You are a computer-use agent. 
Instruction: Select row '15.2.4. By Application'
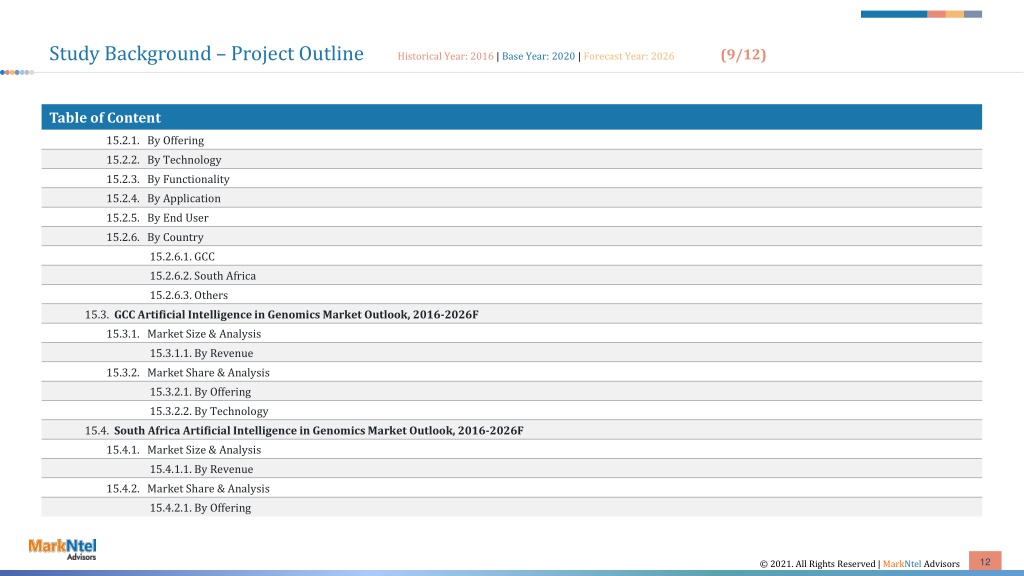click(511, 198)
